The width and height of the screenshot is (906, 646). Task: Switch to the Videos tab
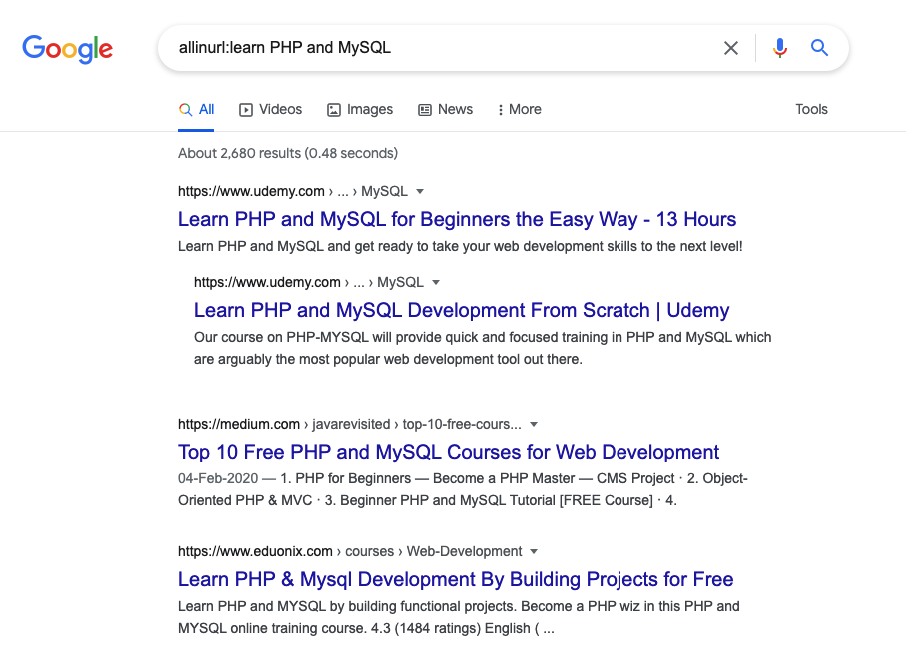270,109
